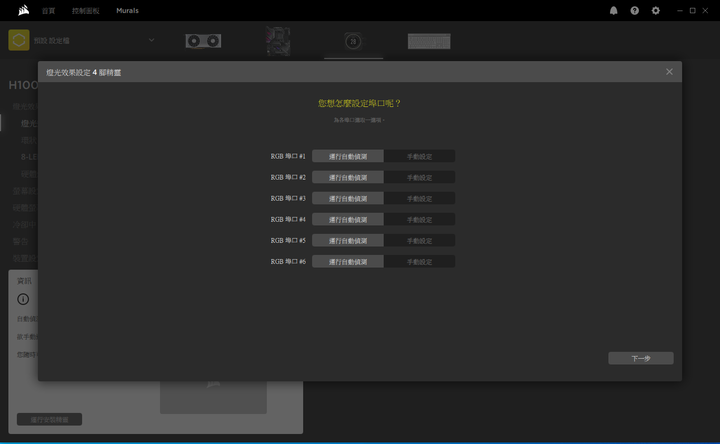Open the 控制面板 dashboard tab

[85, 11]
